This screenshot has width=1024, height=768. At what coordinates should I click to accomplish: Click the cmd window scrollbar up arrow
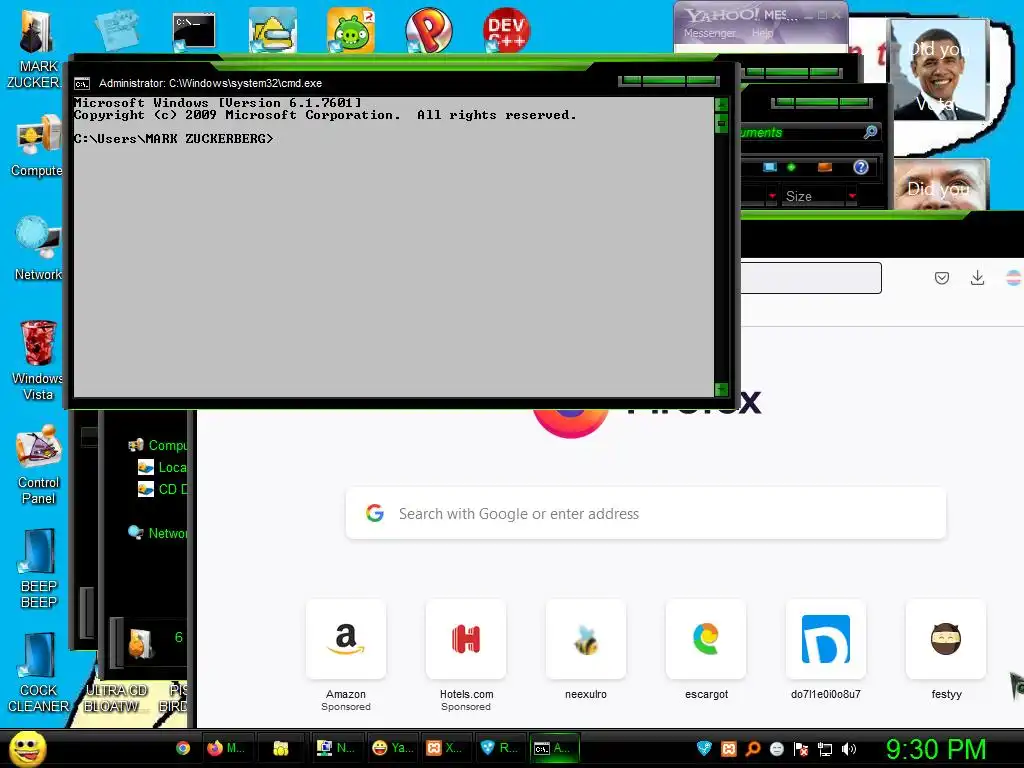721,104
